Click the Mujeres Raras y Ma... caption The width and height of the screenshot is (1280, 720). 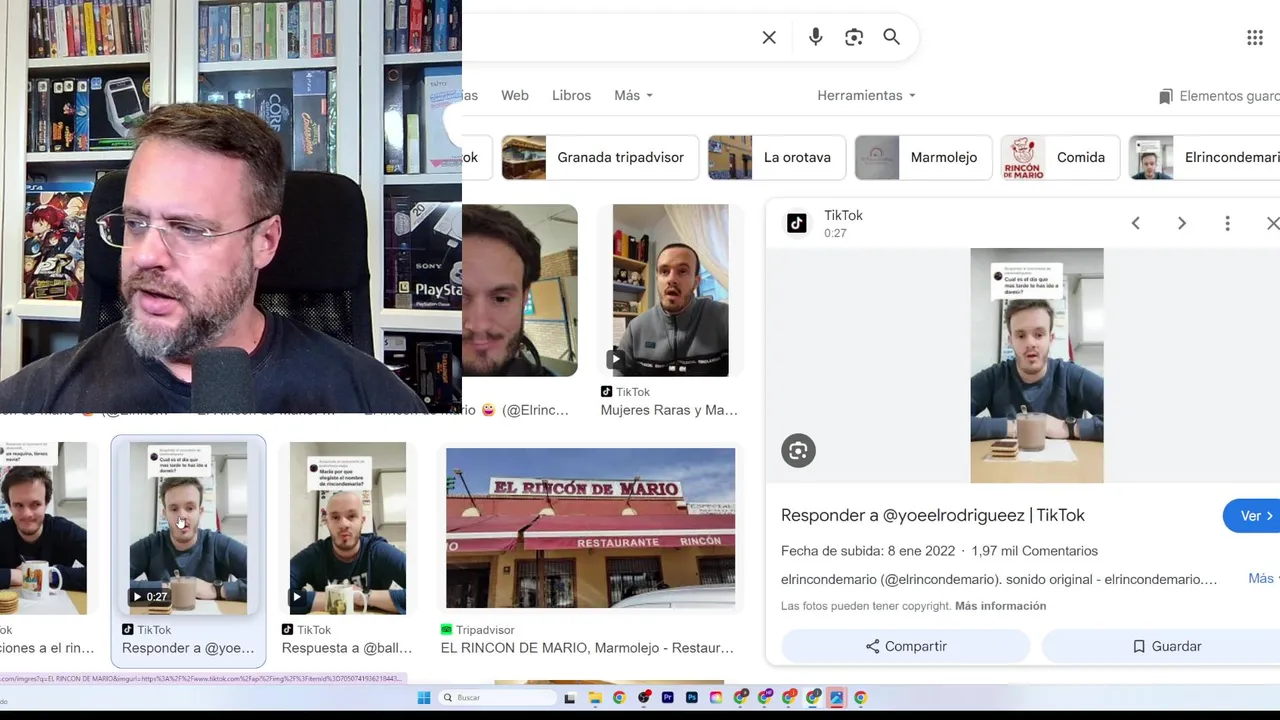(669, 410)
